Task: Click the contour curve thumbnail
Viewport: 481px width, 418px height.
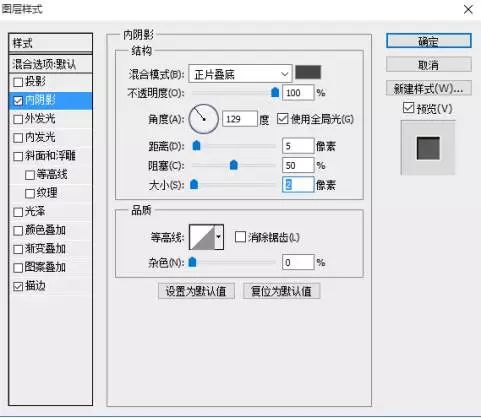Action: pos(202,237)
